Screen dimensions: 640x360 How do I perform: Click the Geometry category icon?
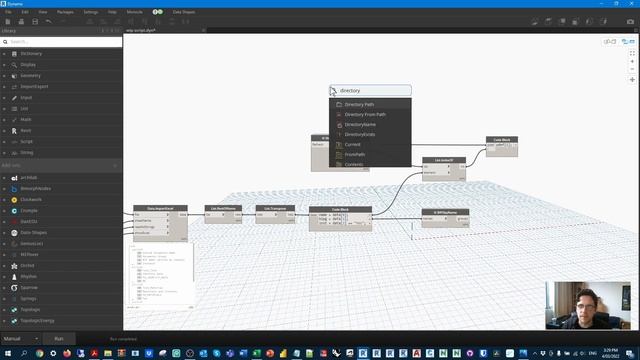pos(14,76)
